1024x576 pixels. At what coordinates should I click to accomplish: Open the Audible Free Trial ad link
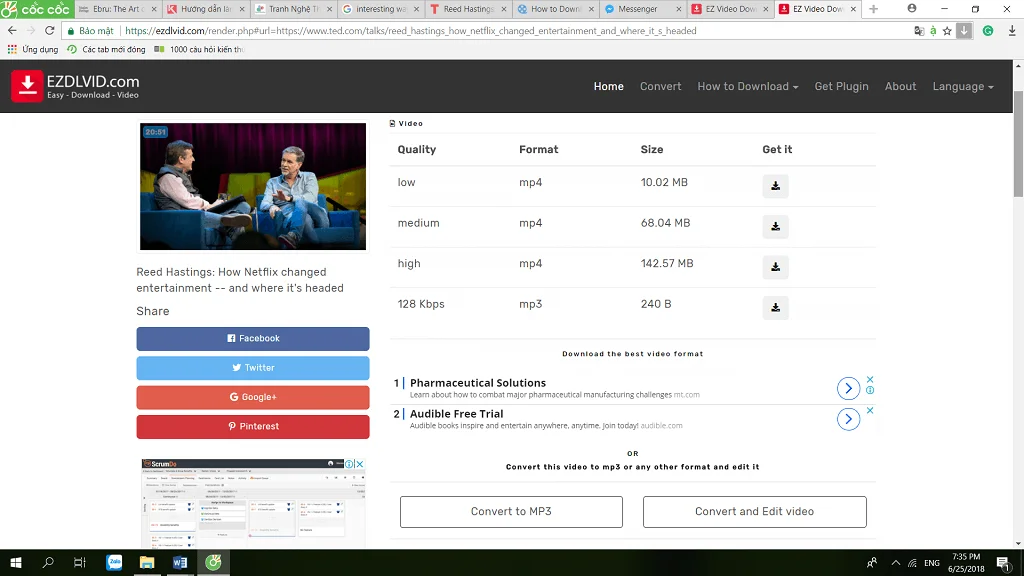[456, 414]
